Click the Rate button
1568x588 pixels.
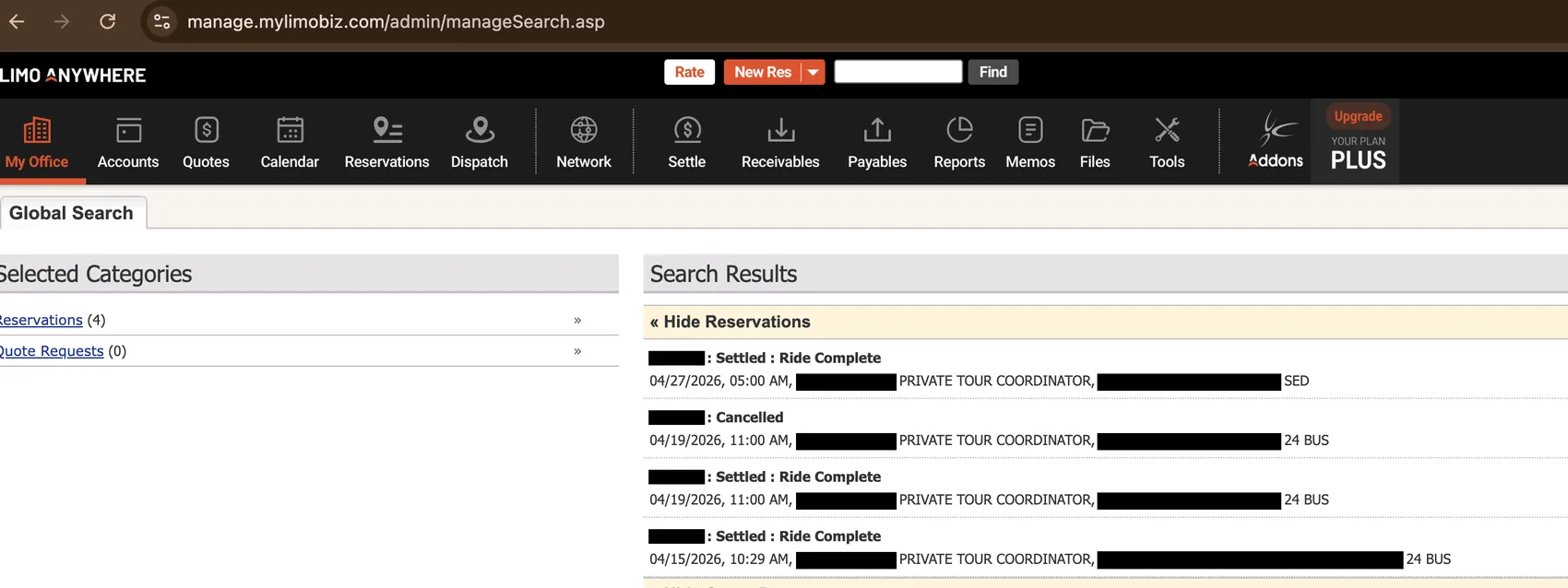[x=689, y=72]
